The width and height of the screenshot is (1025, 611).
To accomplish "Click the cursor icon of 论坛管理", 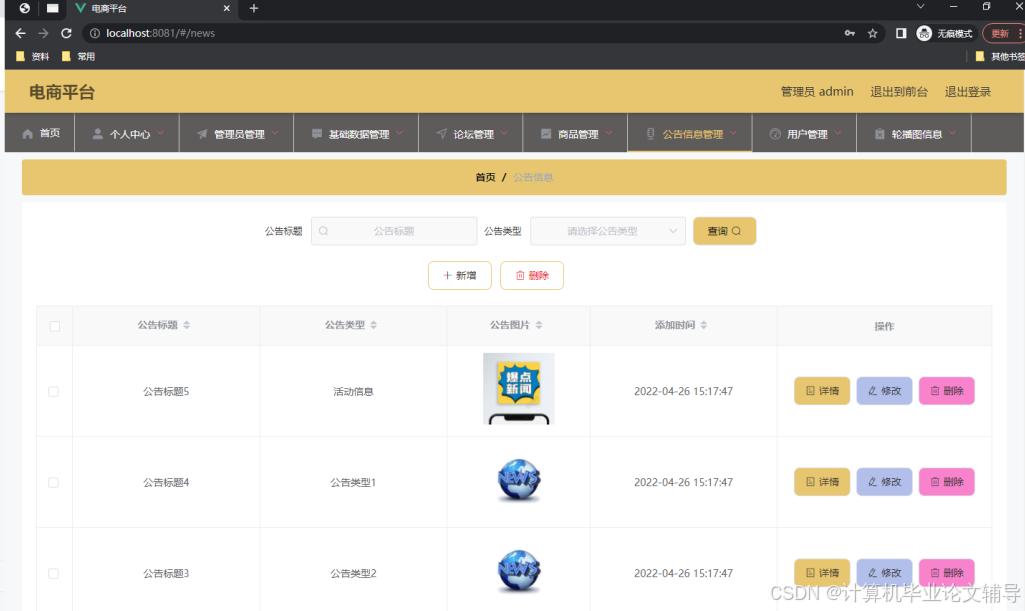I will [x=442, y=134].
